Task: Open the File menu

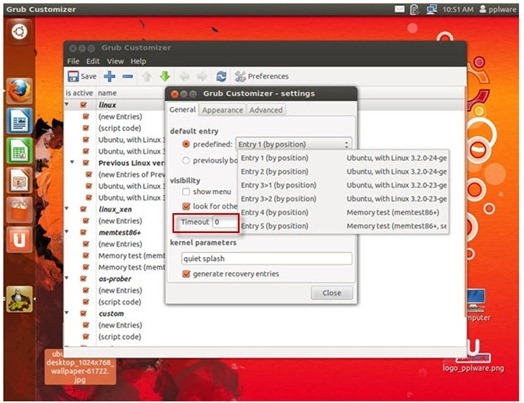Action: point(73,61)
